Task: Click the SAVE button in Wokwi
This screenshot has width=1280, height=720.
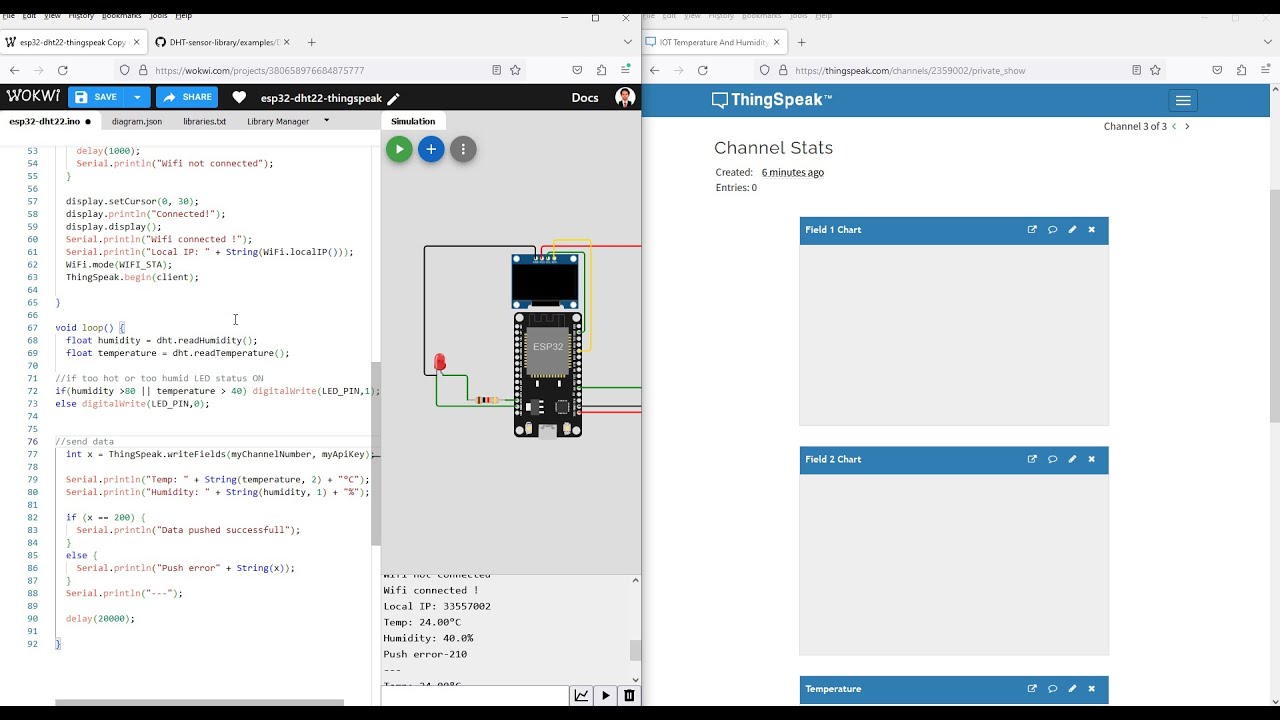Action: [x=96, y=97]
